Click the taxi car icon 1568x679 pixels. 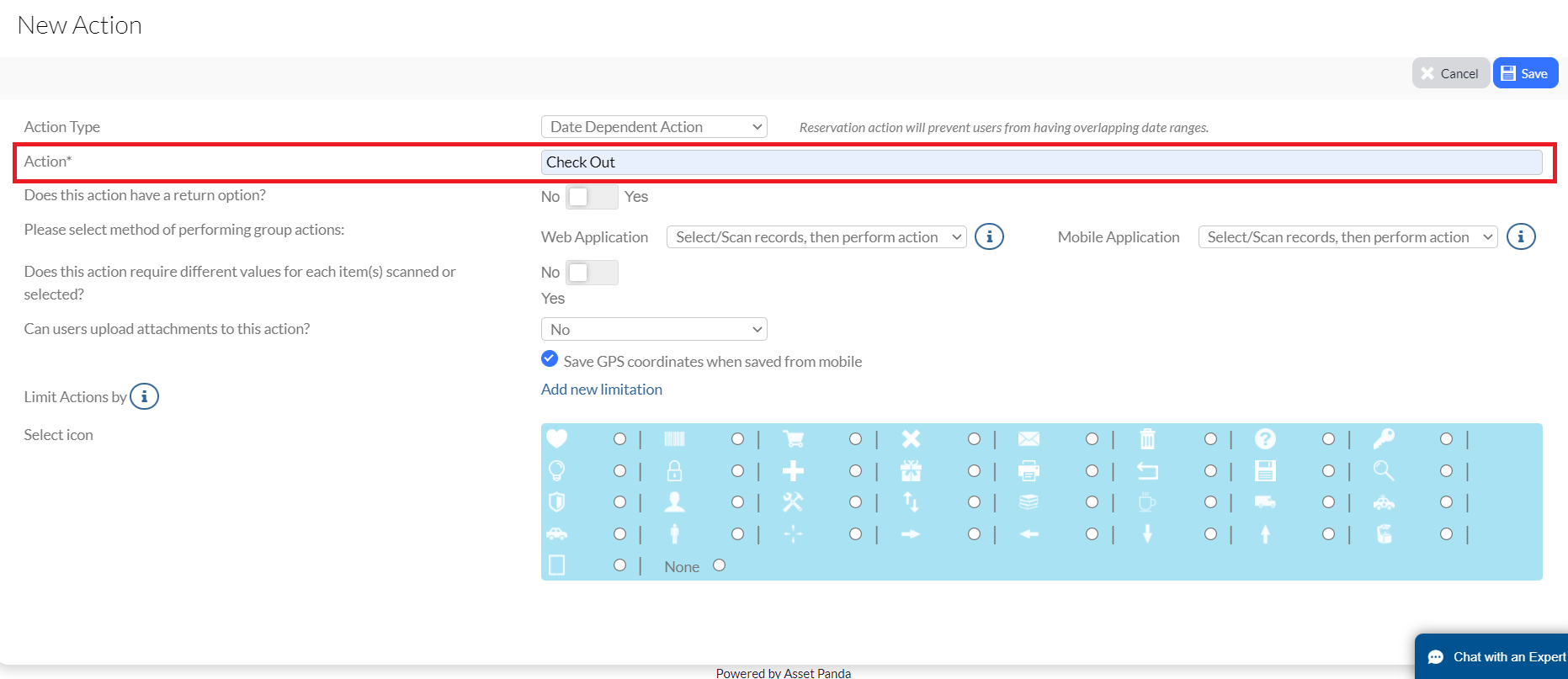point(1384,502)
